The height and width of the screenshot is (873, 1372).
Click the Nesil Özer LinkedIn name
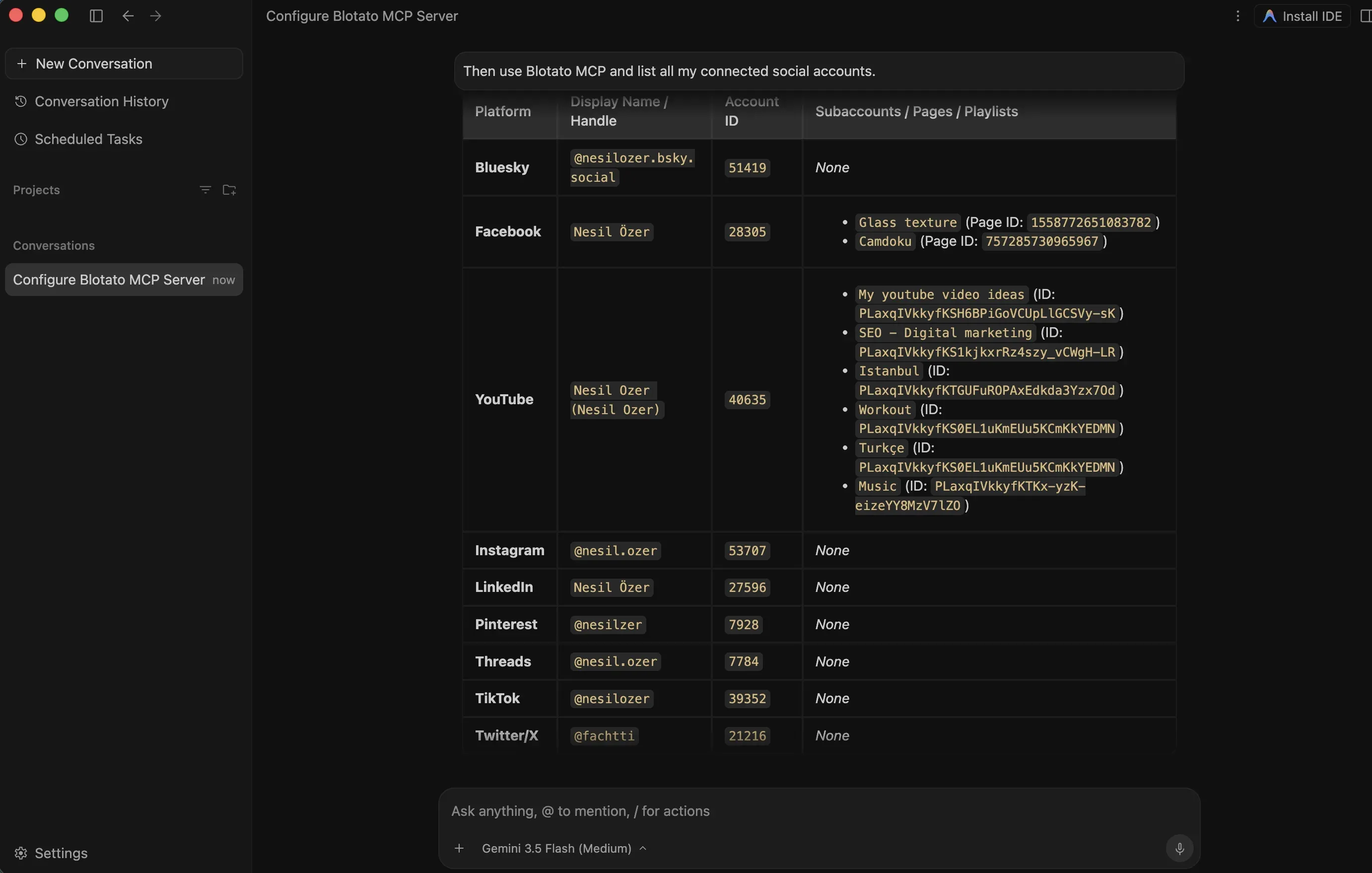pyautogui.click(x=612, y=587)
